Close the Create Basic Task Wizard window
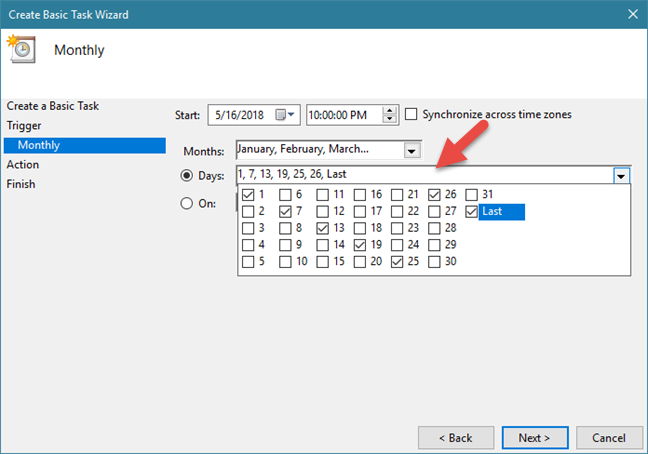648x454 pixels. [630, 14]
